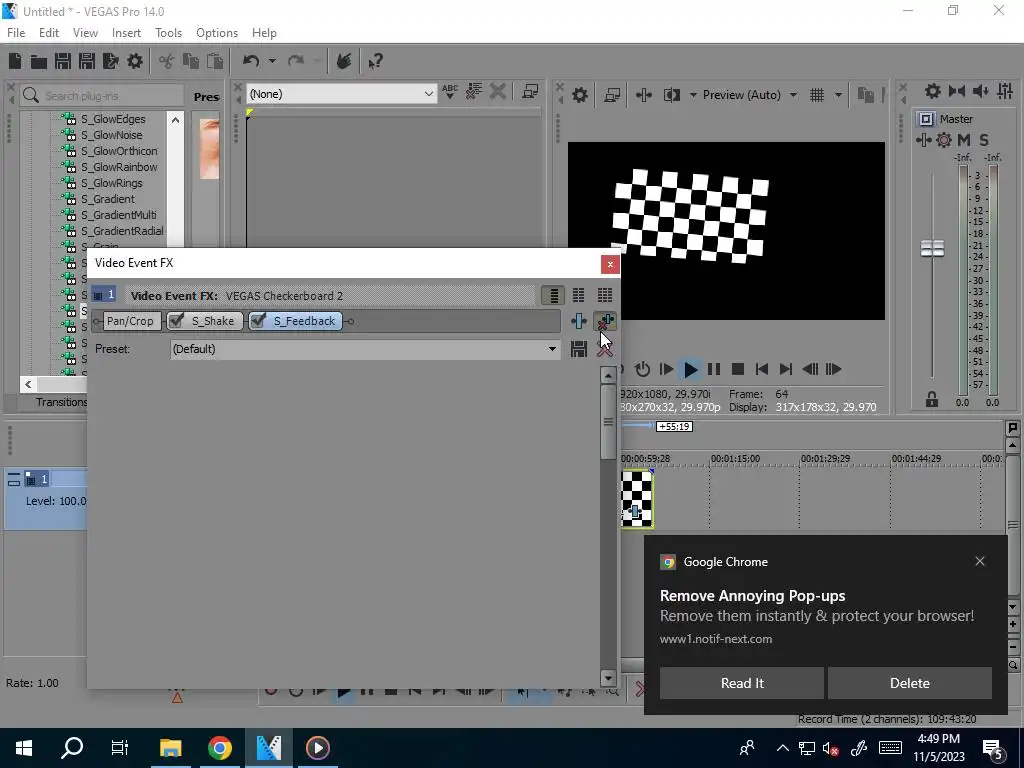This screenshot has width=1024, height=768.
Task: Select Pan/Crop in the FX chain
Action: (130, 321)
